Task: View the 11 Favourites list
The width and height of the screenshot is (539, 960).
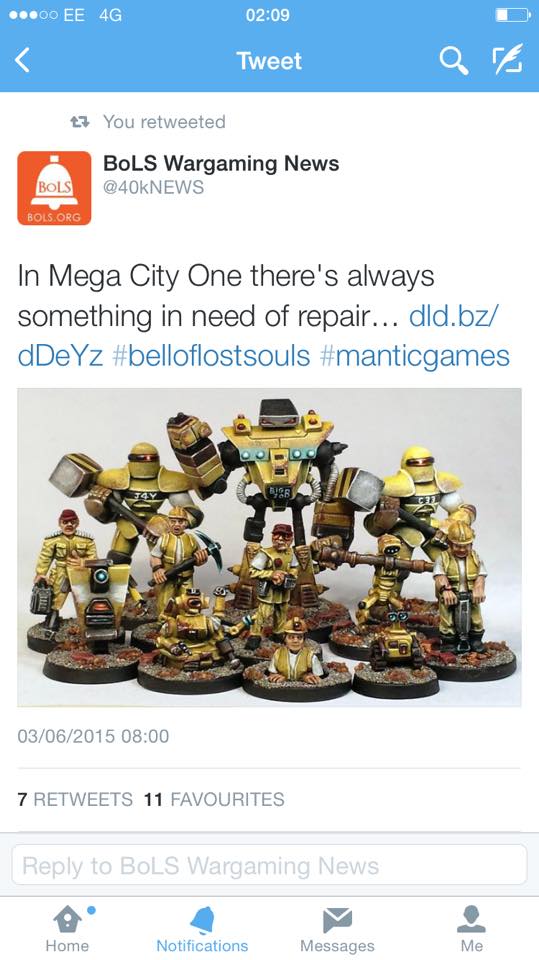Action: 214,799
